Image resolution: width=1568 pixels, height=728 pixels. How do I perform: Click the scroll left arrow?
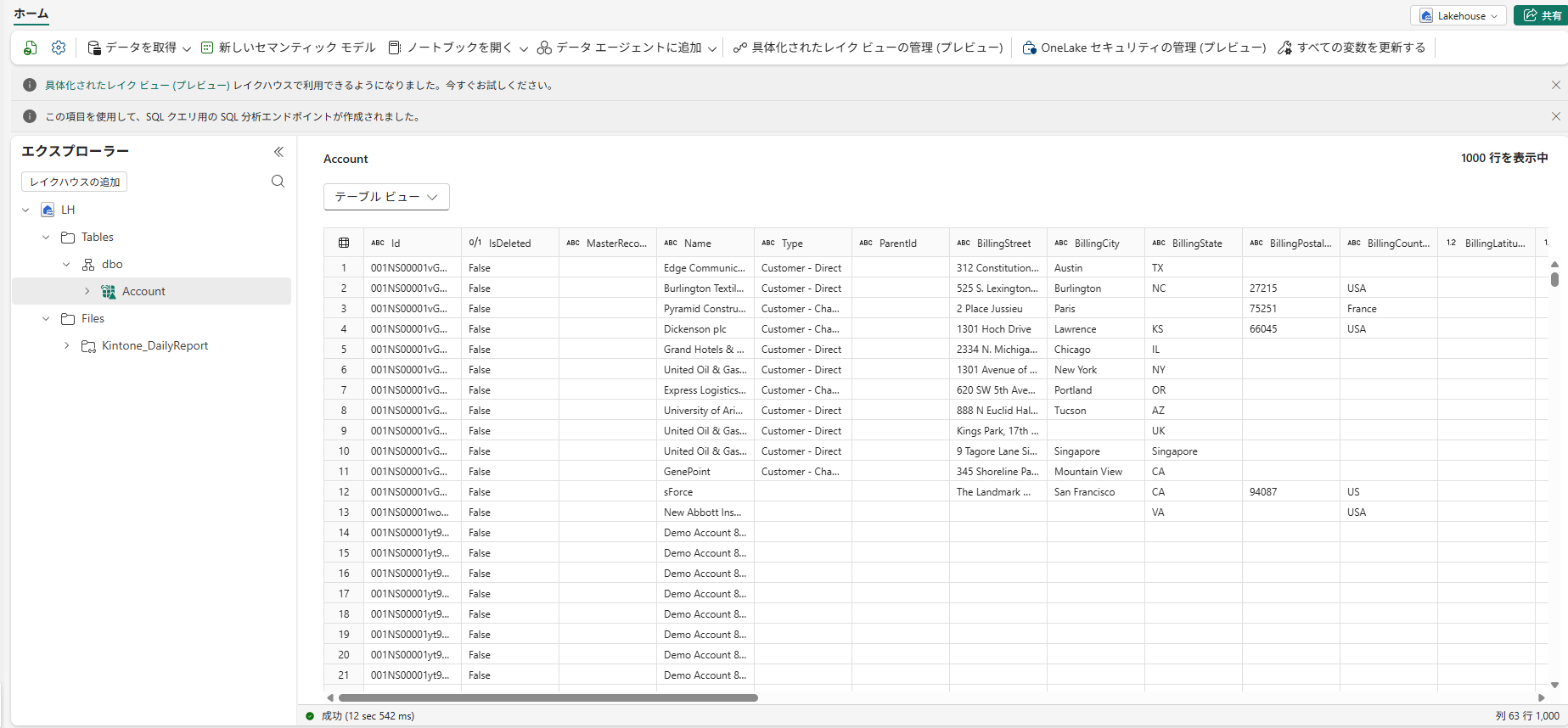330,697
